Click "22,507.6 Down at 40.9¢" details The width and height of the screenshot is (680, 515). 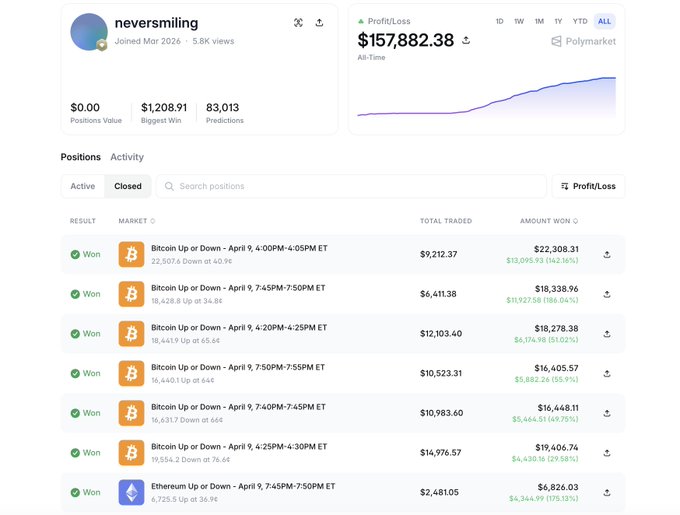click(192, 261)
